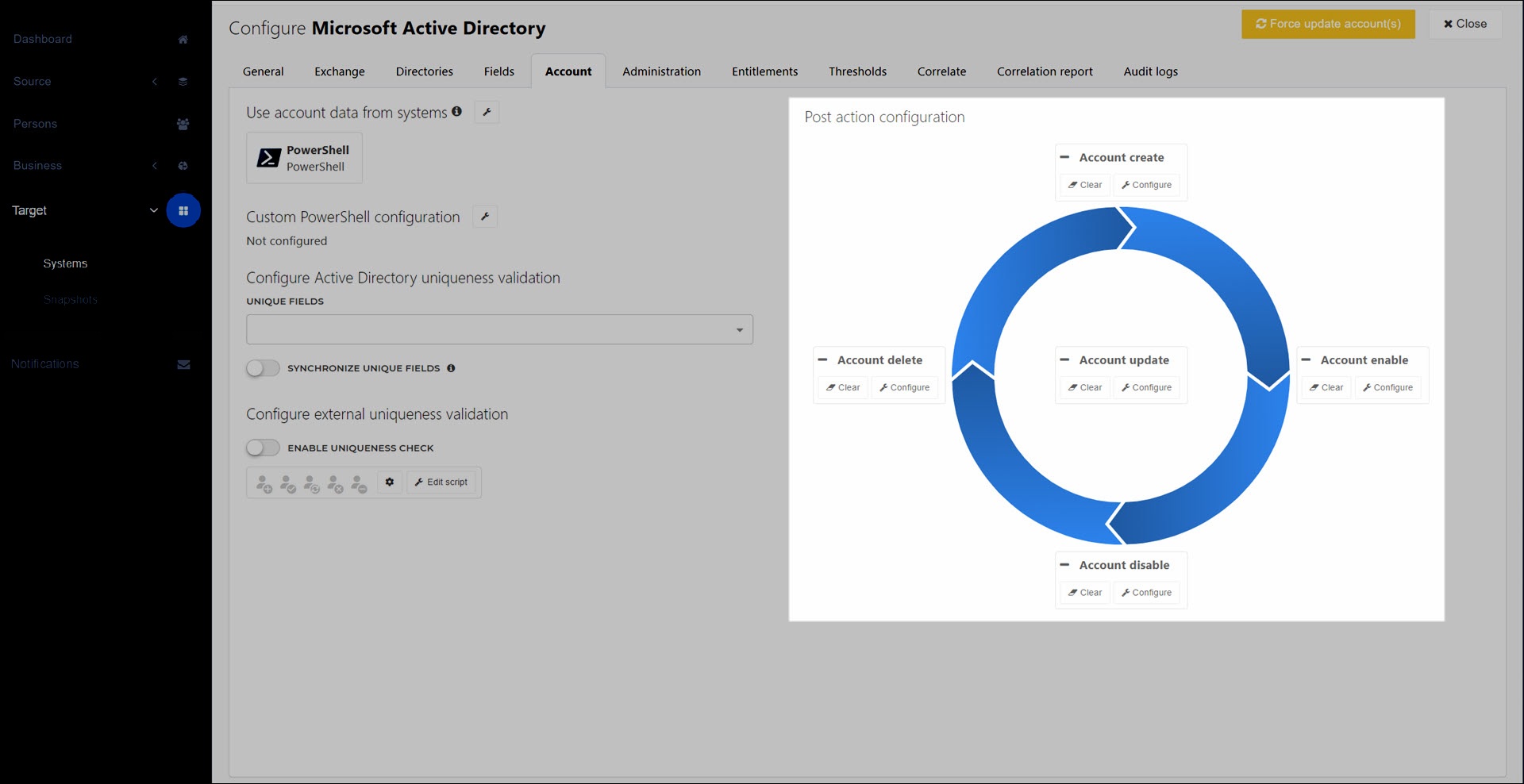The height and width of the screenshot is (784, 1524).
Task: Click the wrench beside Use account data from systems
Action: point(487,112)
